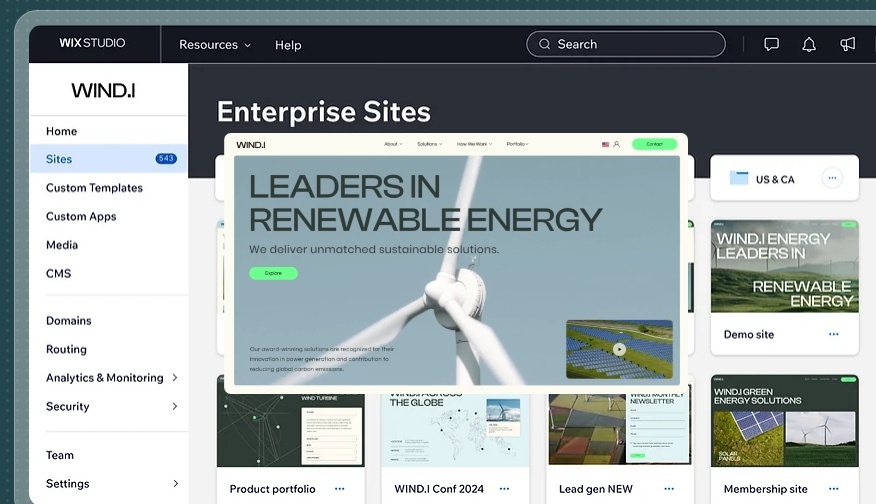Image resolution: width=876 pixels, height=504 pixels.
Task: Open more options for Product portfolio
Action: click(340, 489)
